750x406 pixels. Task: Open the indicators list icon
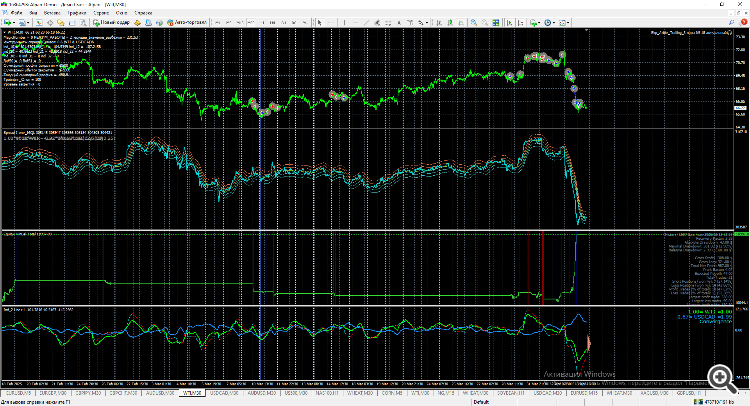click(x=533, y=22)
